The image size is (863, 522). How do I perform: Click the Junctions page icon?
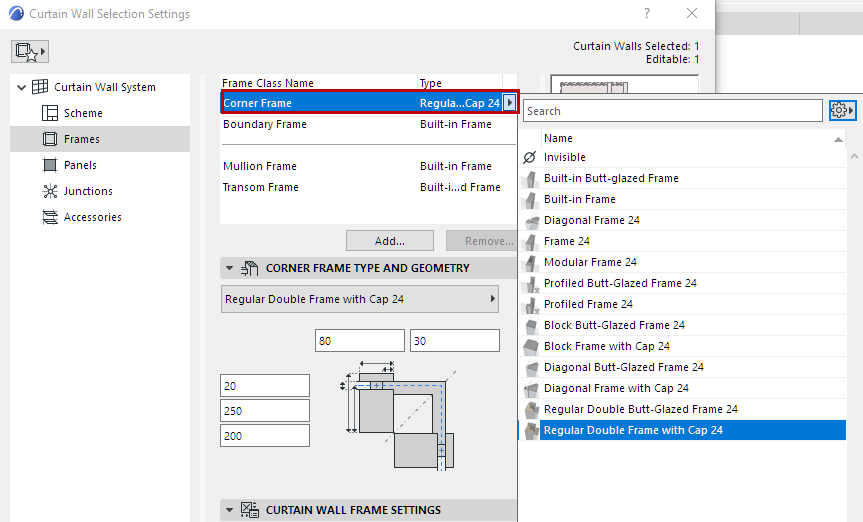pos(50,191)
